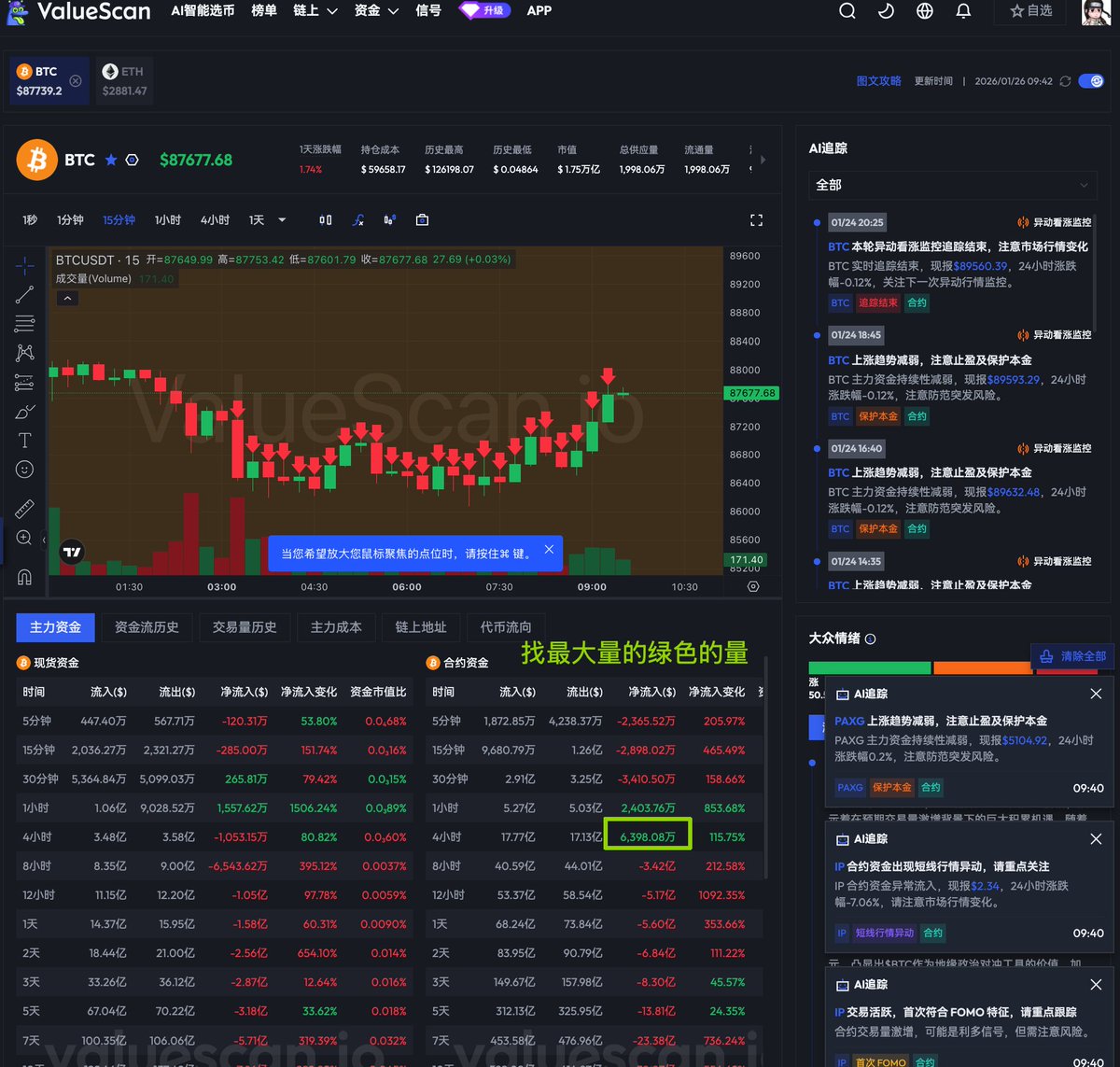The height and width of the screenshot is (1067, 1120).
Task: Open 自选 watchlist button
Action: pos(1031,11)
